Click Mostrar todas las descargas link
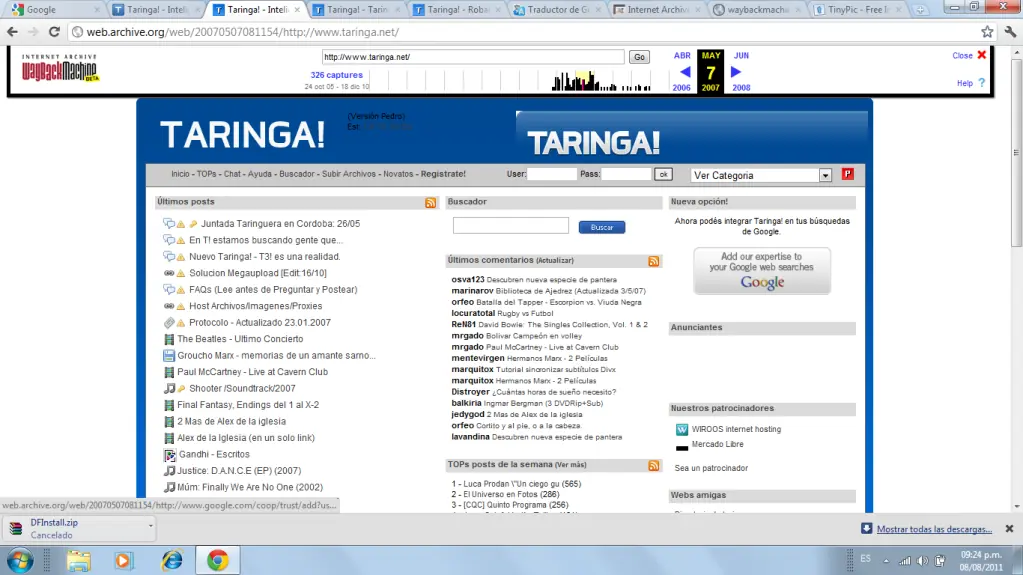This screenshot has width=1023, height=575. coord(934,529)
